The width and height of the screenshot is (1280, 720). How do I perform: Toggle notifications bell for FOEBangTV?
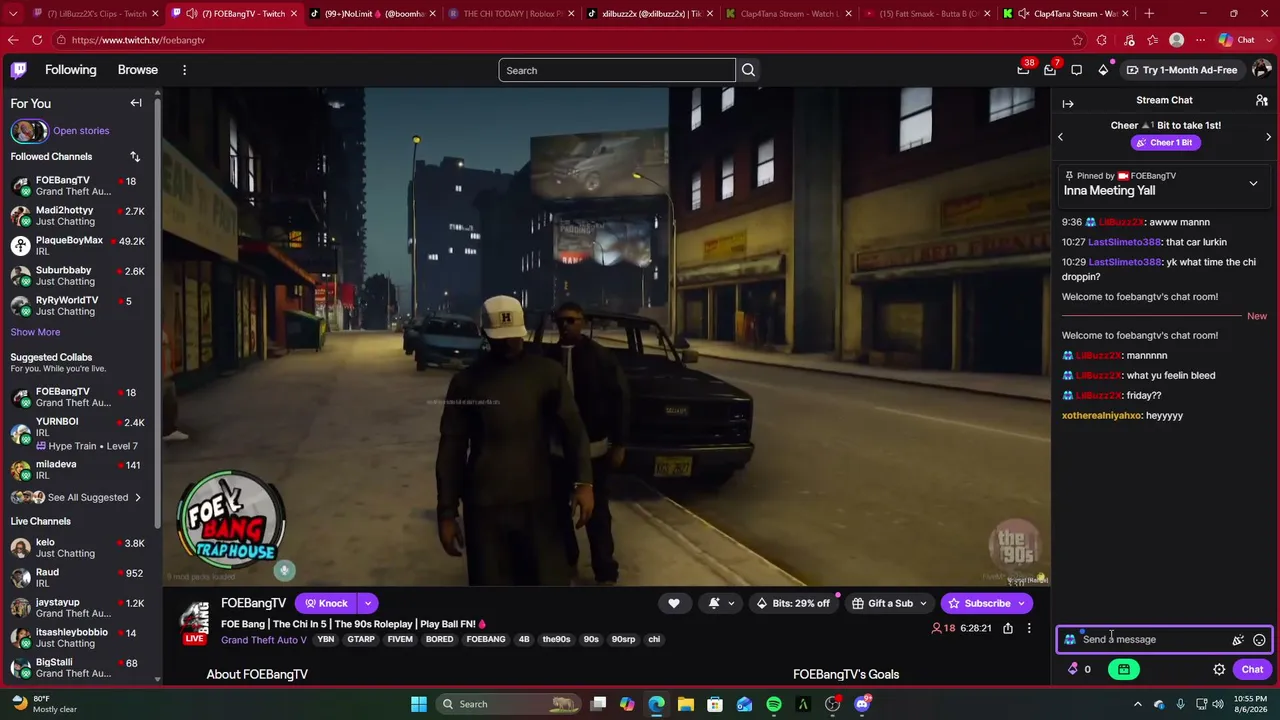pos(714,603)
